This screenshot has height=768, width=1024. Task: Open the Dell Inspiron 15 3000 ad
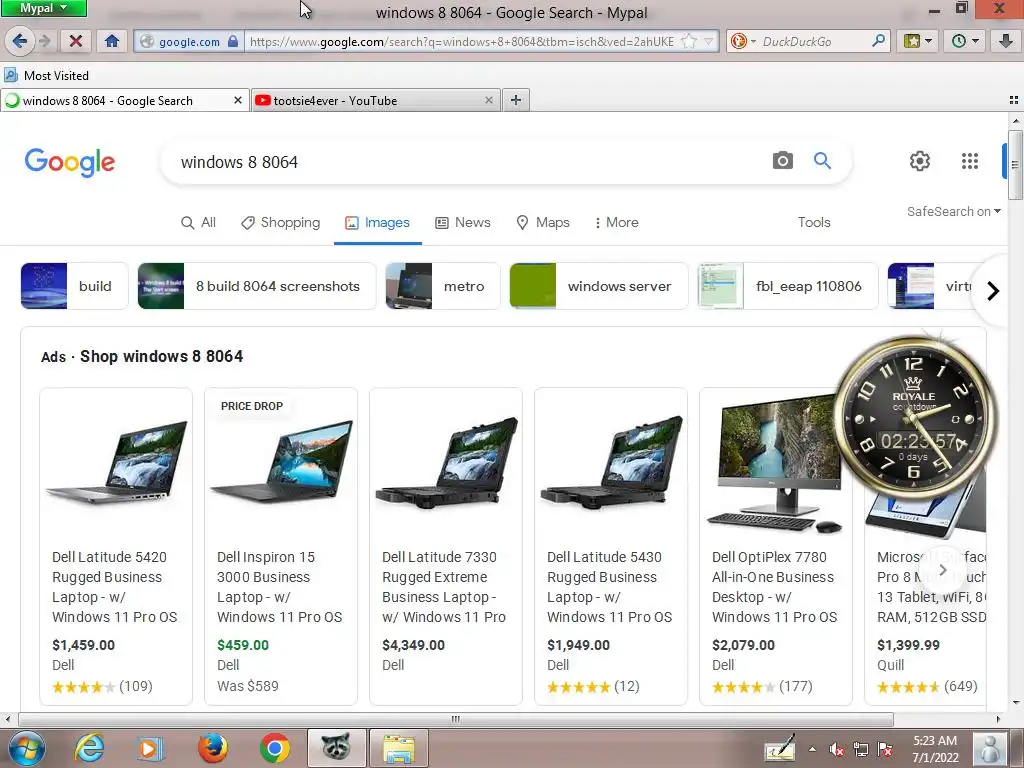[281, 547]
